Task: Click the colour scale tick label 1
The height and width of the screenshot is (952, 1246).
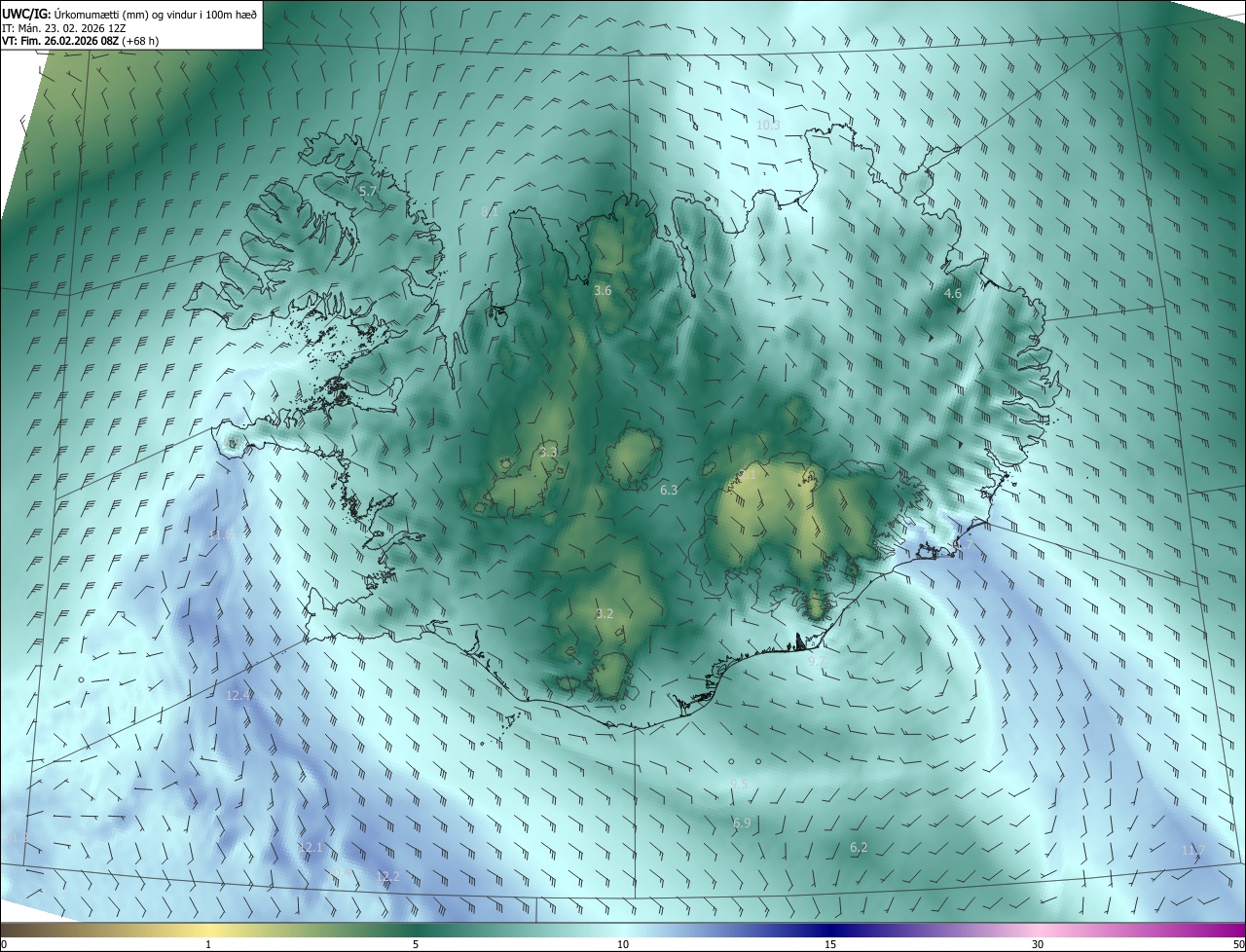Action: 208,944
